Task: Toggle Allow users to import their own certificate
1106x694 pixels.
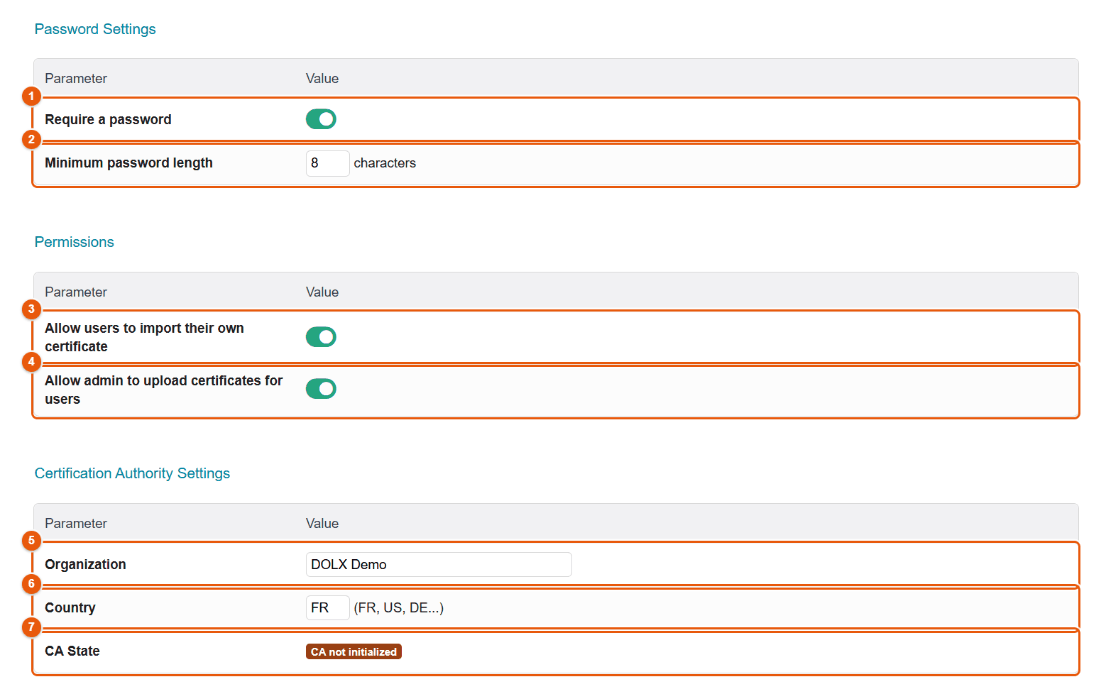Action: click(321, 337)
